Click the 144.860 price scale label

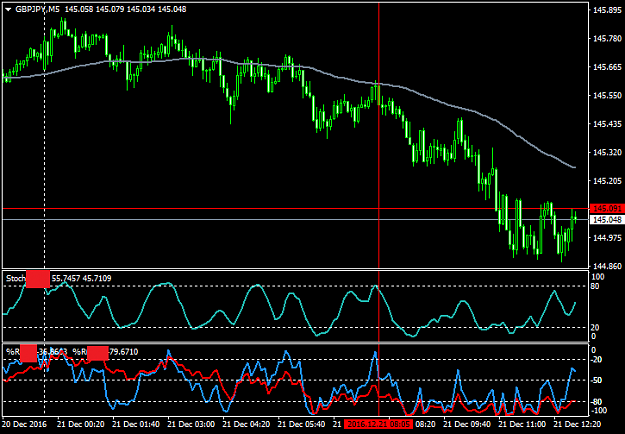pyautogui.click(x=605, y=266)
